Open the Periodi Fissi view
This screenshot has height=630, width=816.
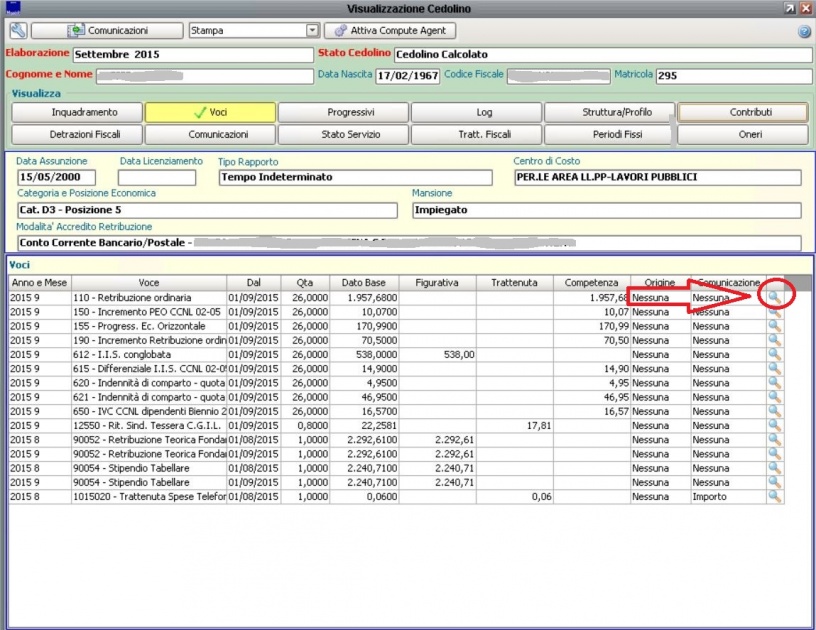click(x=610, y=134)
